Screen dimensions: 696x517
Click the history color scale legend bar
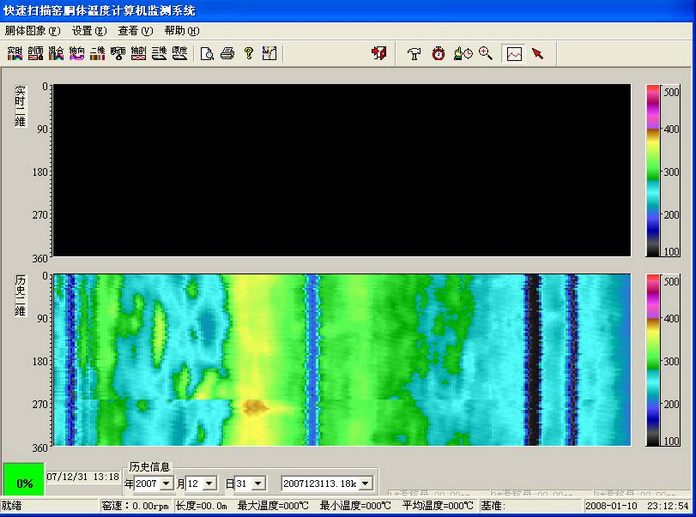pos(653,360)
